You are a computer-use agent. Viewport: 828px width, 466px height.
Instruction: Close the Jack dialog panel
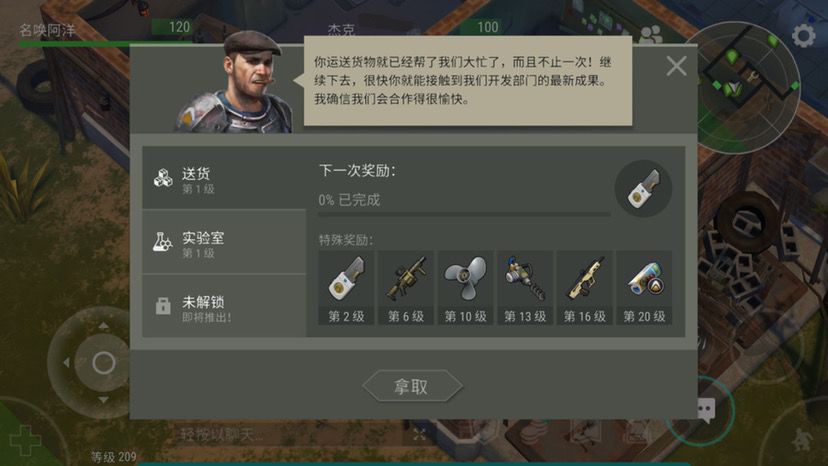[676, 66]
